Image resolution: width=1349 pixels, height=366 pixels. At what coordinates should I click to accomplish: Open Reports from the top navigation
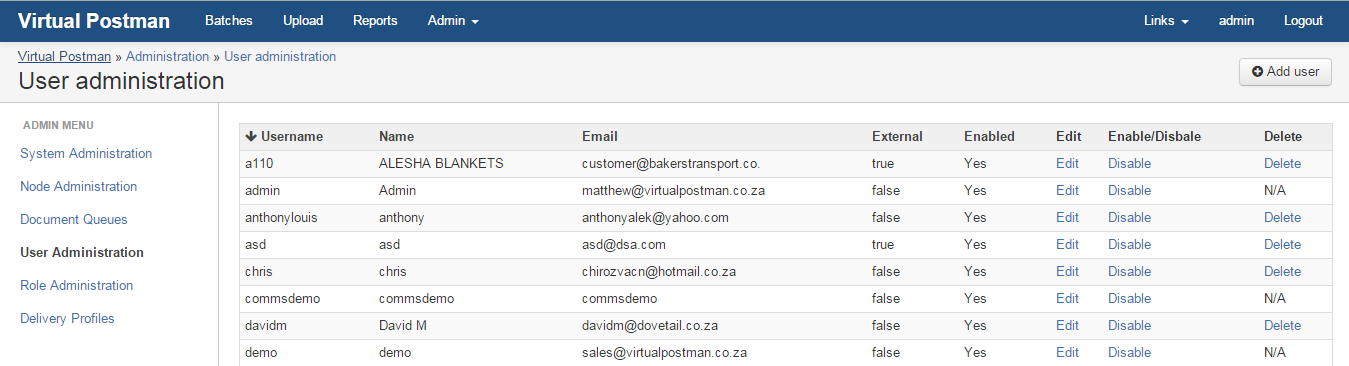(375, 21)
